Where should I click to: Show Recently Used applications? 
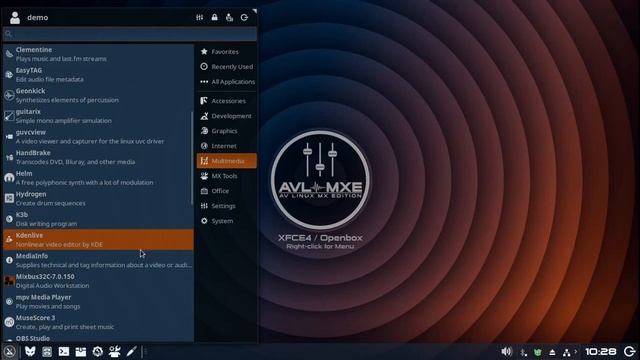[227, 67]
